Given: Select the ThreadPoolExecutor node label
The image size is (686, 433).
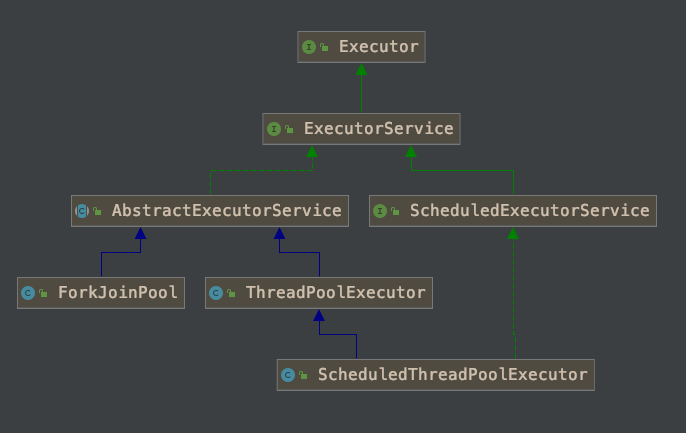Looking at the screenshot, I should [336, 292].
